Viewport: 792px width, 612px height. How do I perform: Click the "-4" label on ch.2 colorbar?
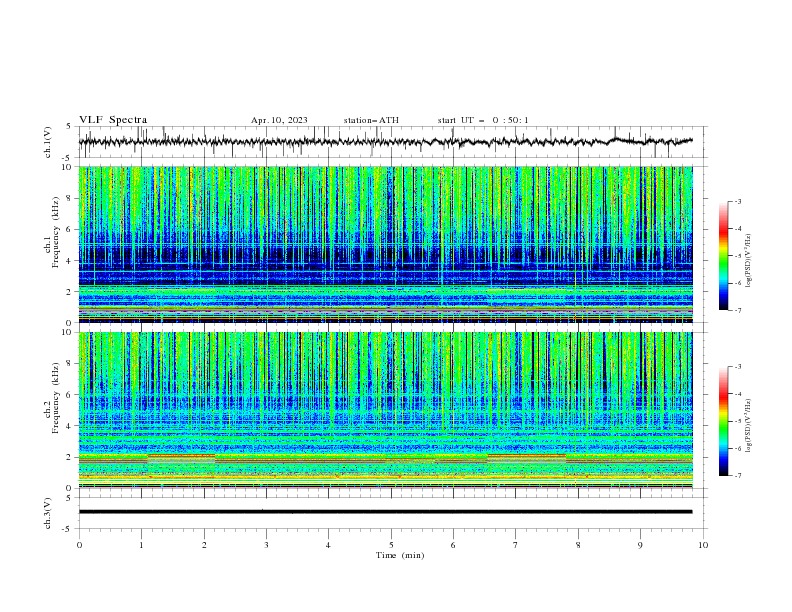(737, 394)
